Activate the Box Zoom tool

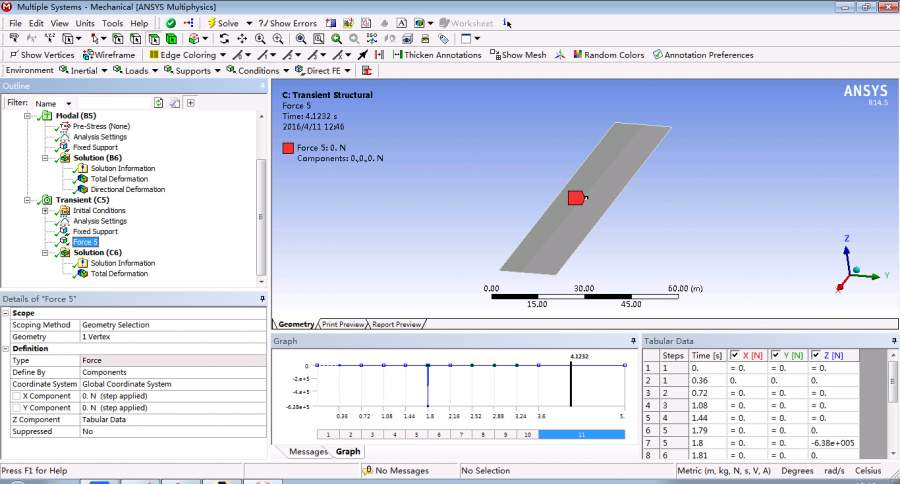click(278, 38)
